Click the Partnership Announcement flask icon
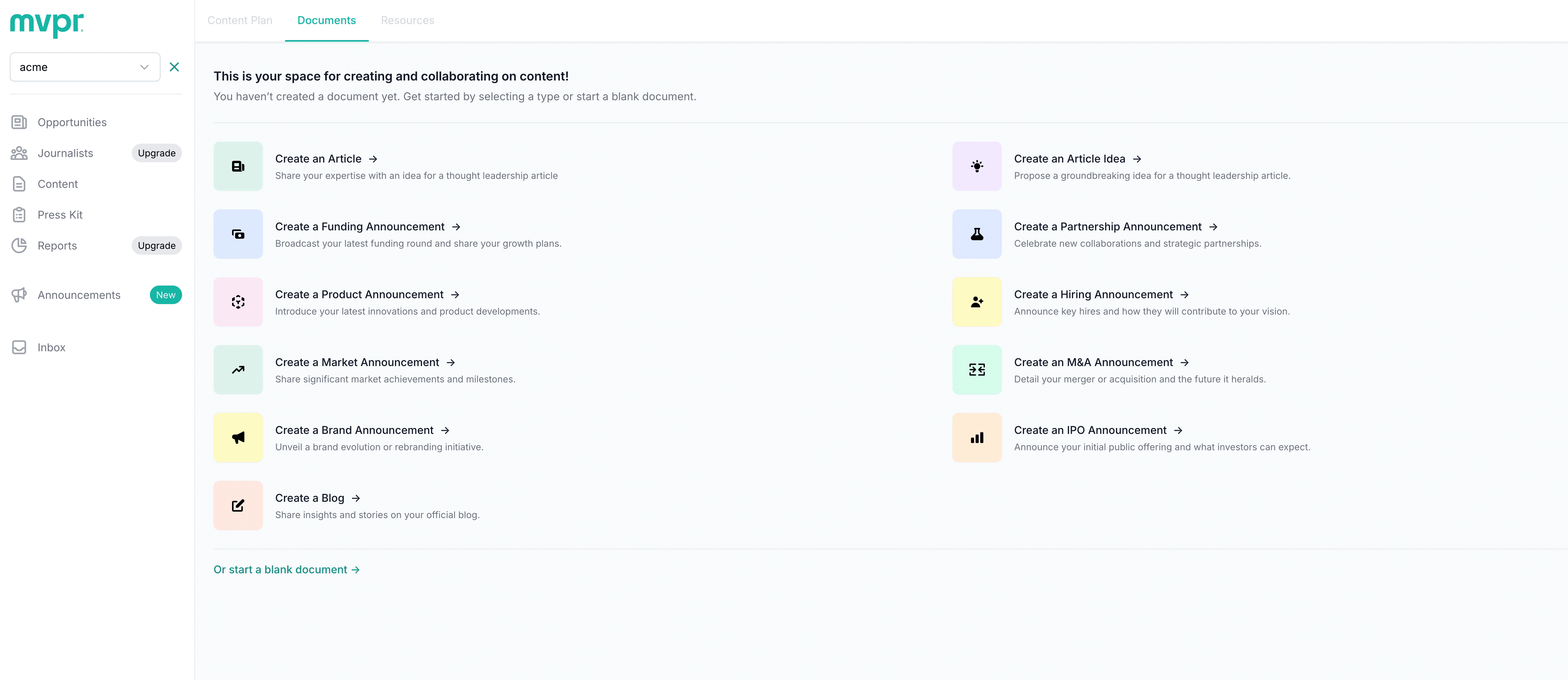 (x=976, y=233)
